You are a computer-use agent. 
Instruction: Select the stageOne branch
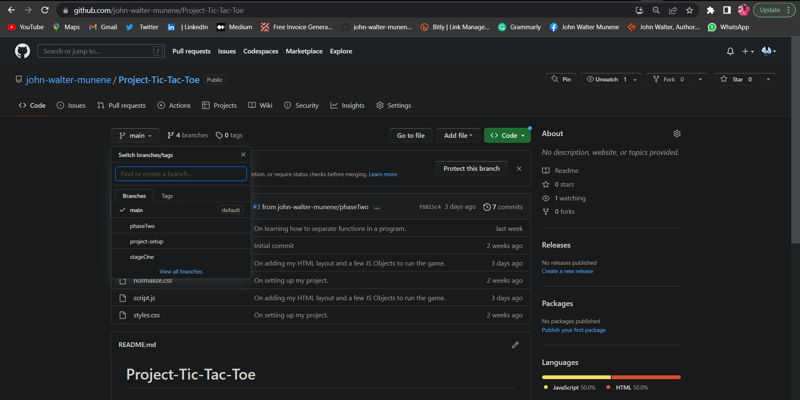pyautogui.click(x=181, y=257)
